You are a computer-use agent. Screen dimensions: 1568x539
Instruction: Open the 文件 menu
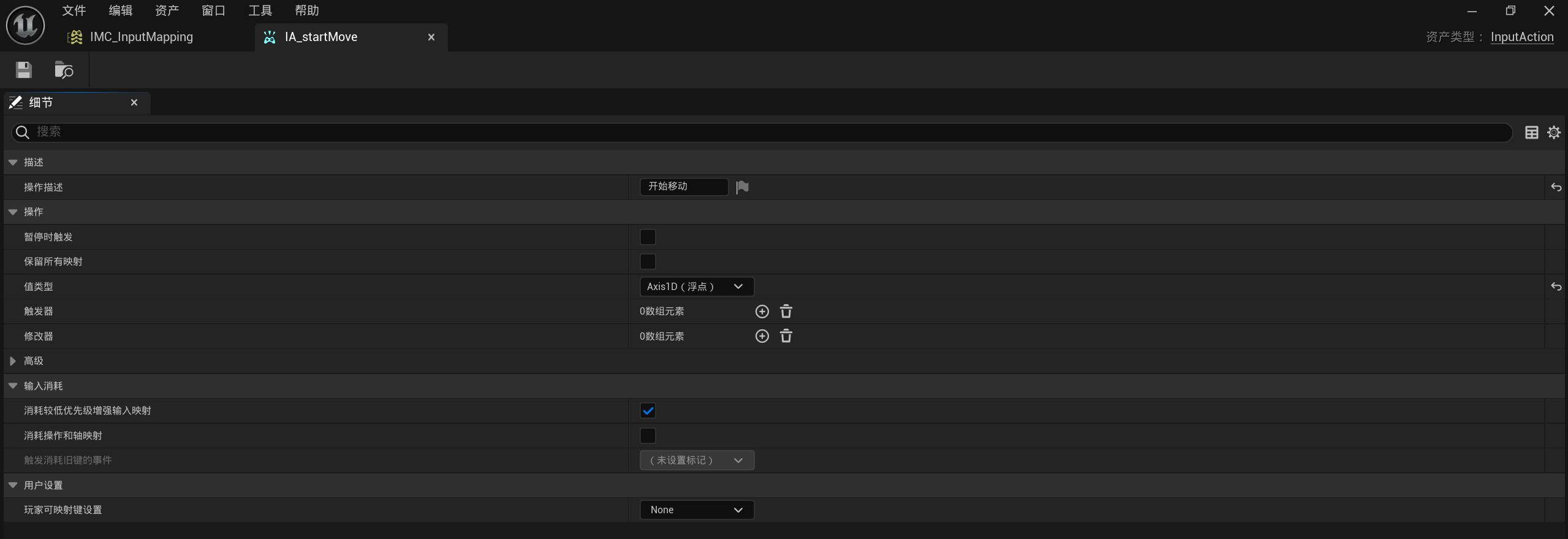[x=74, y=10]
